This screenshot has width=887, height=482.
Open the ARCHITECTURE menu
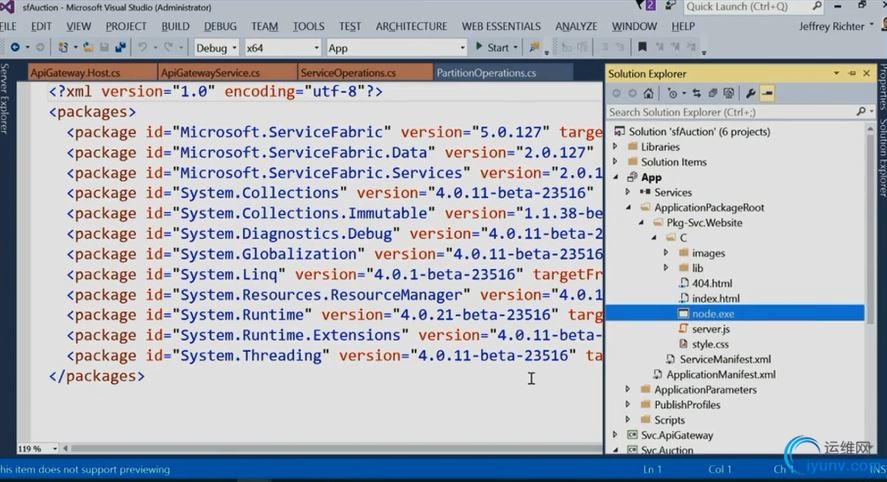point(411,27)
